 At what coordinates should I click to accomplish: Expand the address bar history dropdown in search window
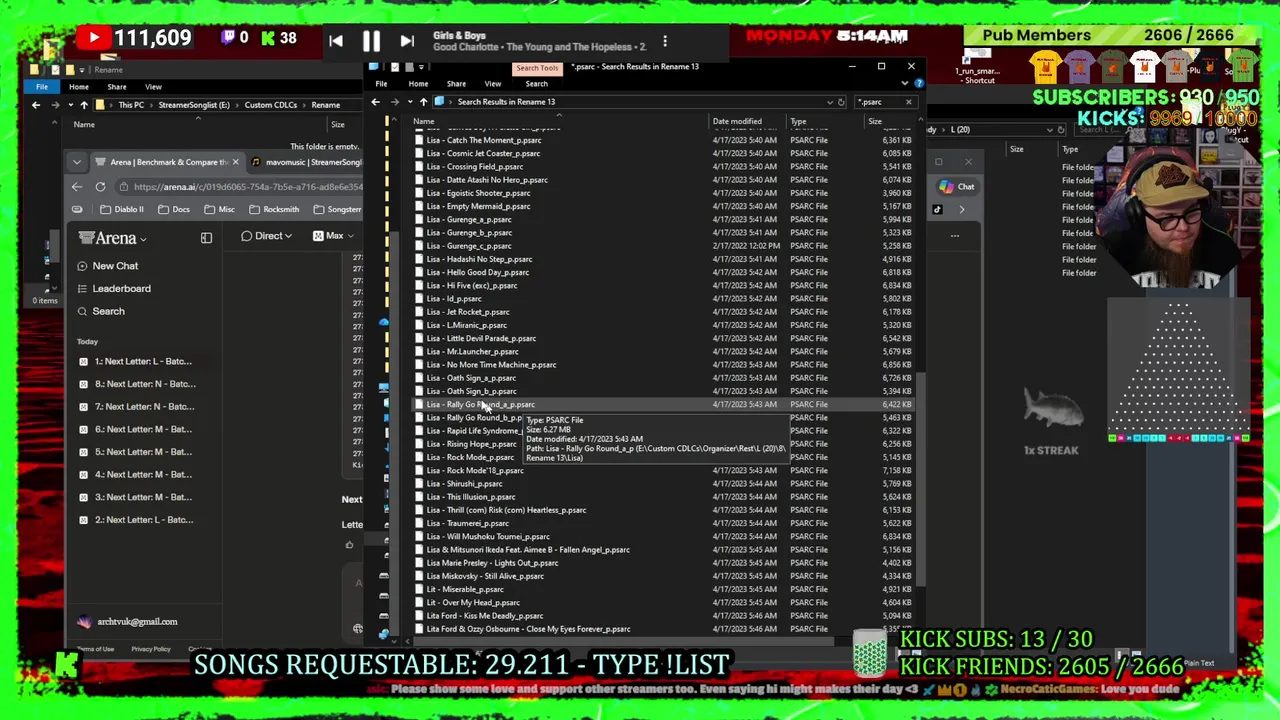829,102
